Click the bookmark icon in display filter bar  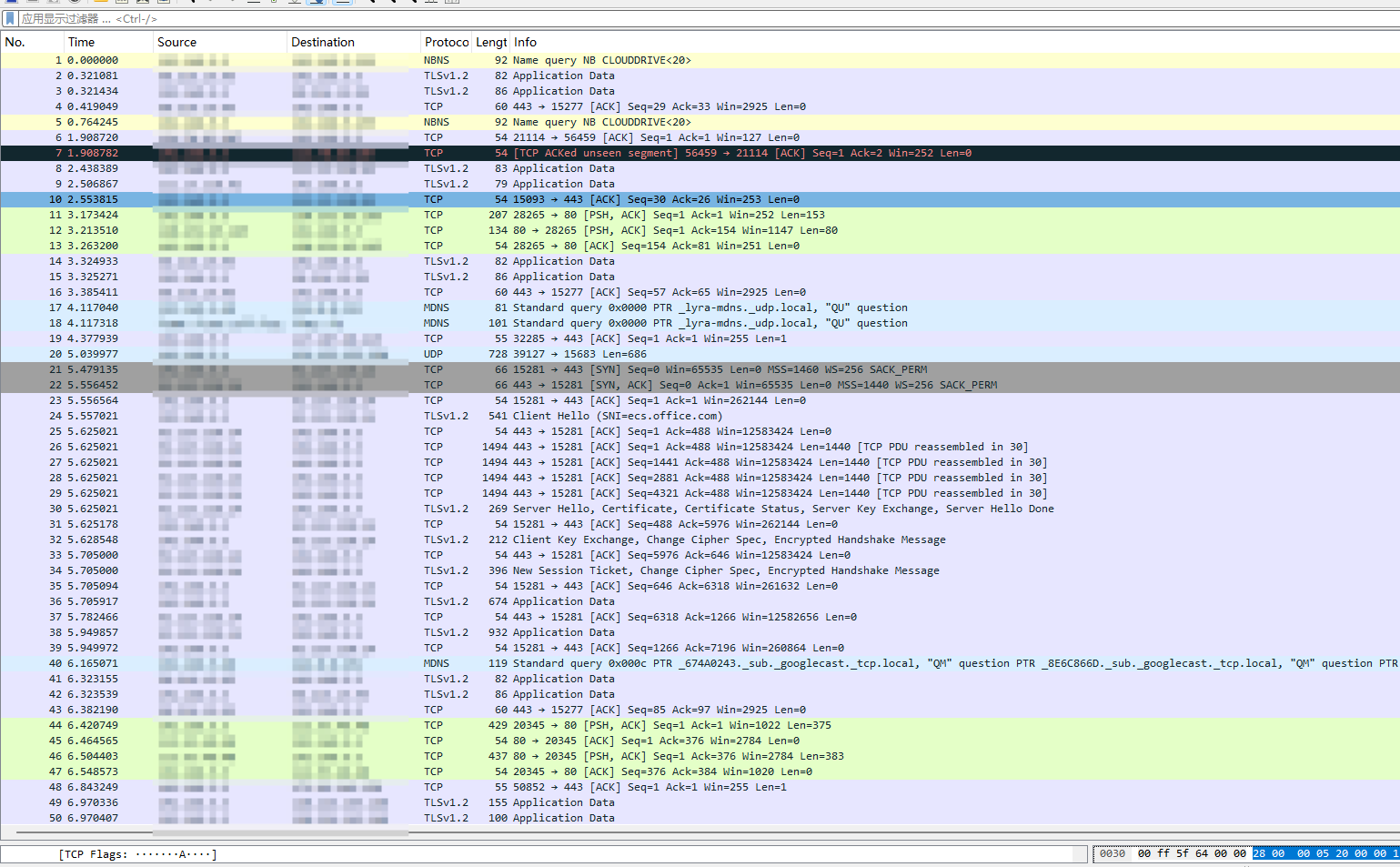pyautogui.click(x=10, y=18)
